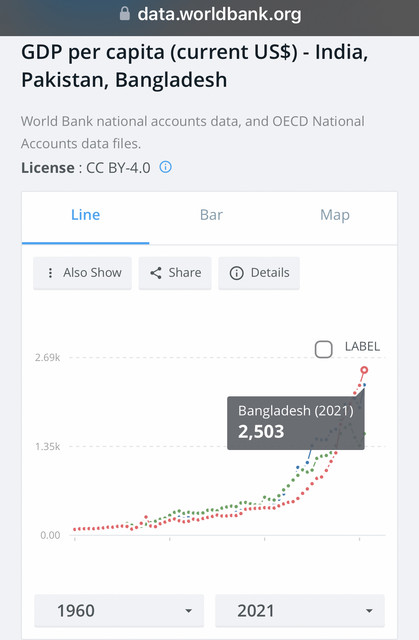
Task: Click the Details info circle icon
Action: pos(237,273)
